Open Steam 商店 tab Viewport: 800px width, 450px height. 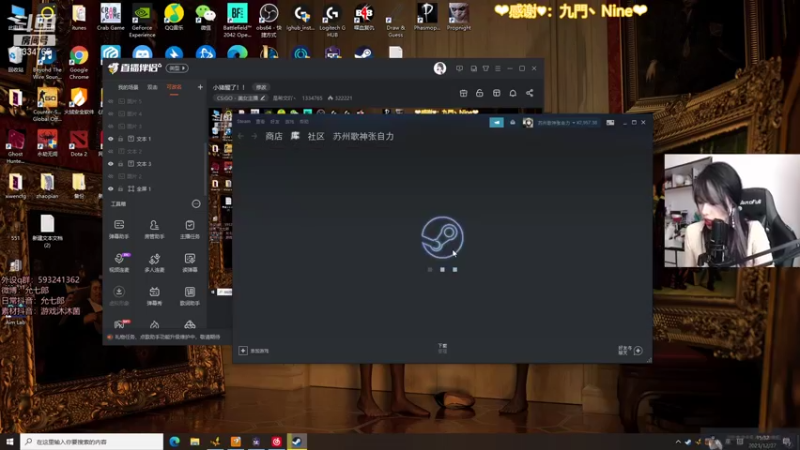pyautogui.click(x=274, y=136)
